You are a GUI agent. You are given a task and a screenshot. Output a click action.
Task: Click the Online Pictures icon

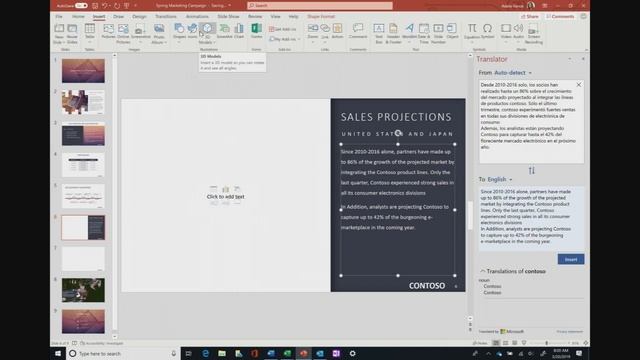[123, 29]
